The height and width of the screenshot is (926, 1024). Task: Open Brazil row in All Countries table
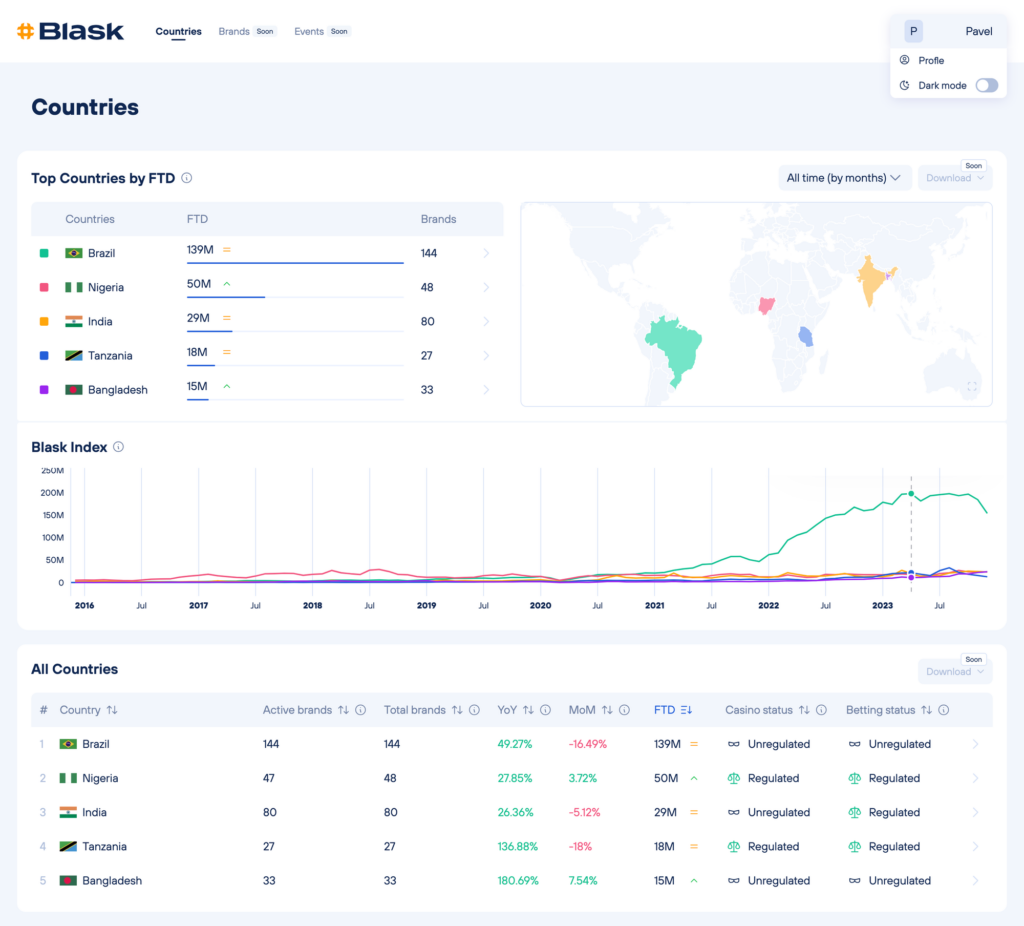pyautogui.click(x=512, y=744)
